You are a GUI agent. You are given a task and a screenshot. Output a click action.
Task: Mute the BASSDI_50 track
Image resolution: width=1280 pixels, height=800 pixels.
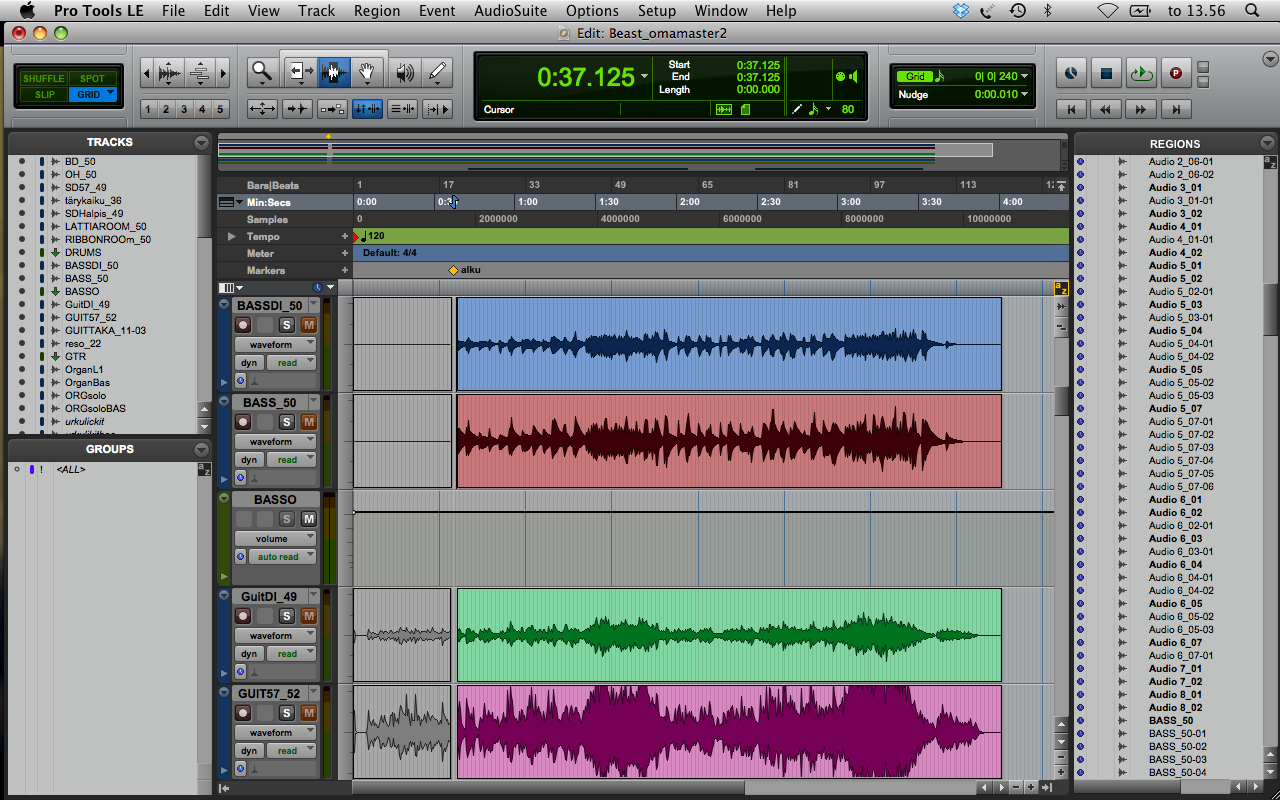[308, 325]
